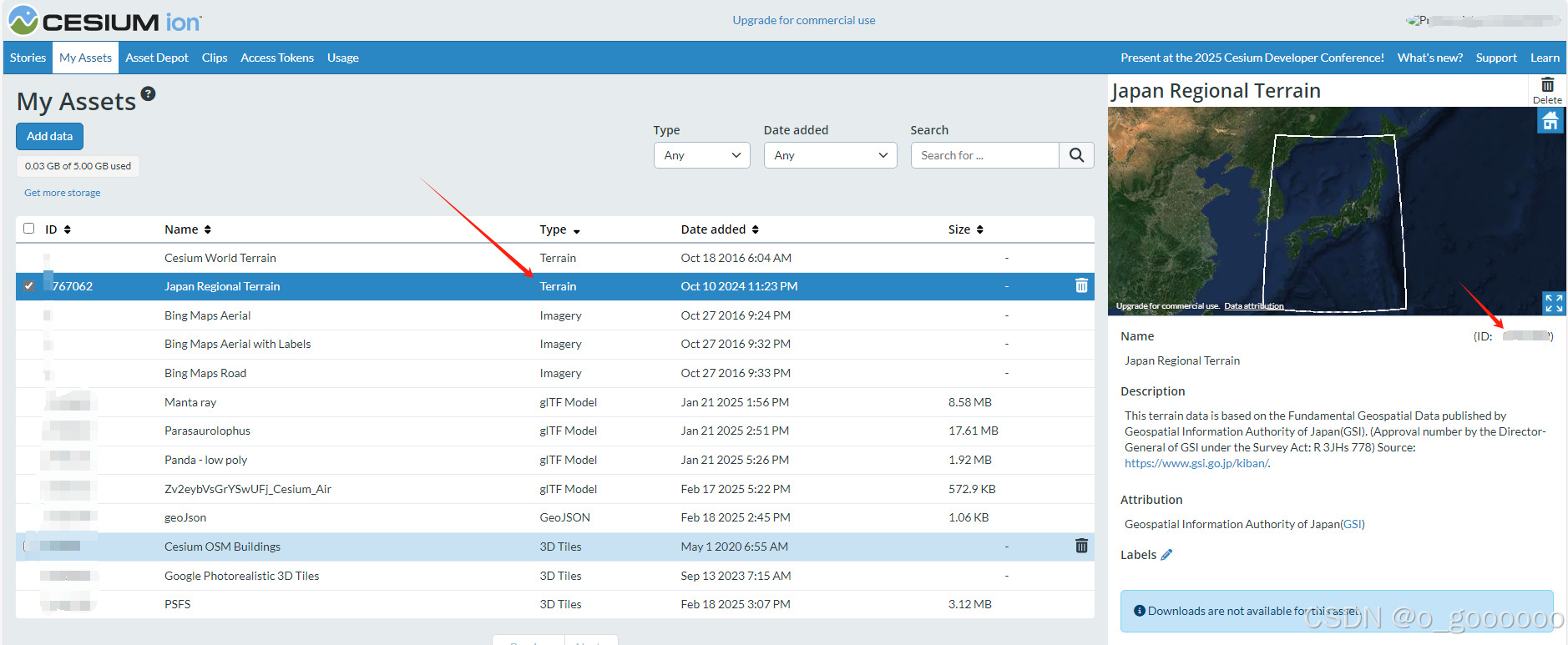
Task: Select the geoJson asset row
Action: [555, 517]
